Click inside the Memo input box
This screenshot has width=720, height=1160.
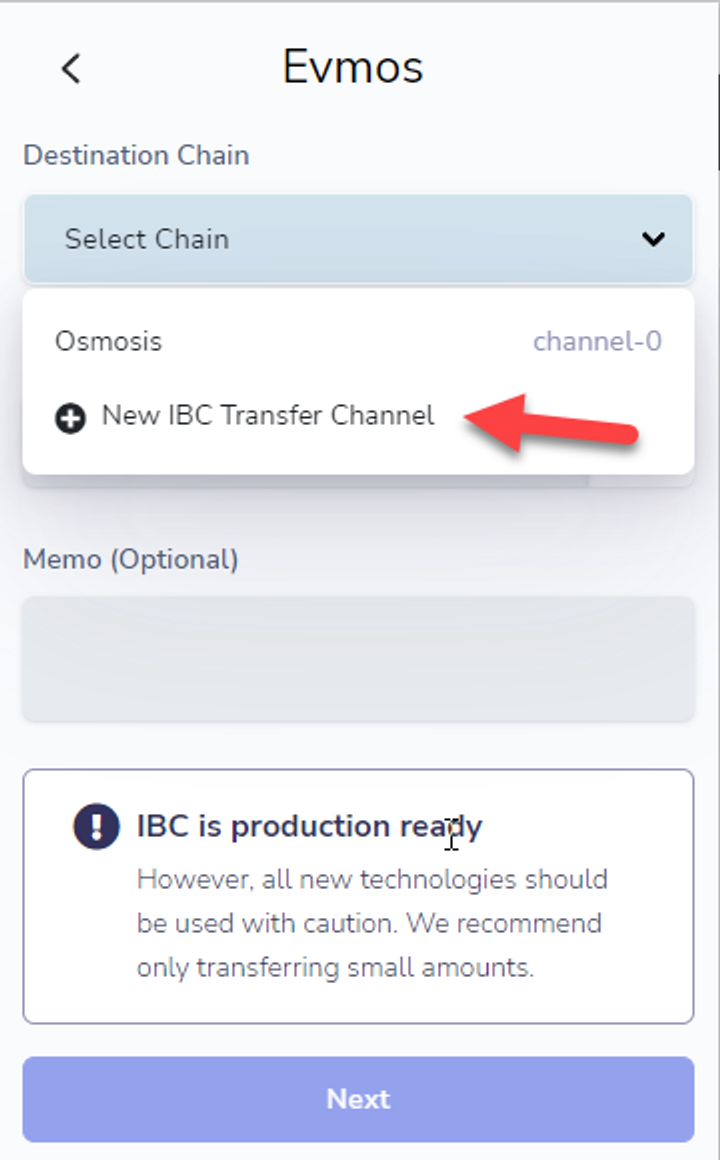358,658
